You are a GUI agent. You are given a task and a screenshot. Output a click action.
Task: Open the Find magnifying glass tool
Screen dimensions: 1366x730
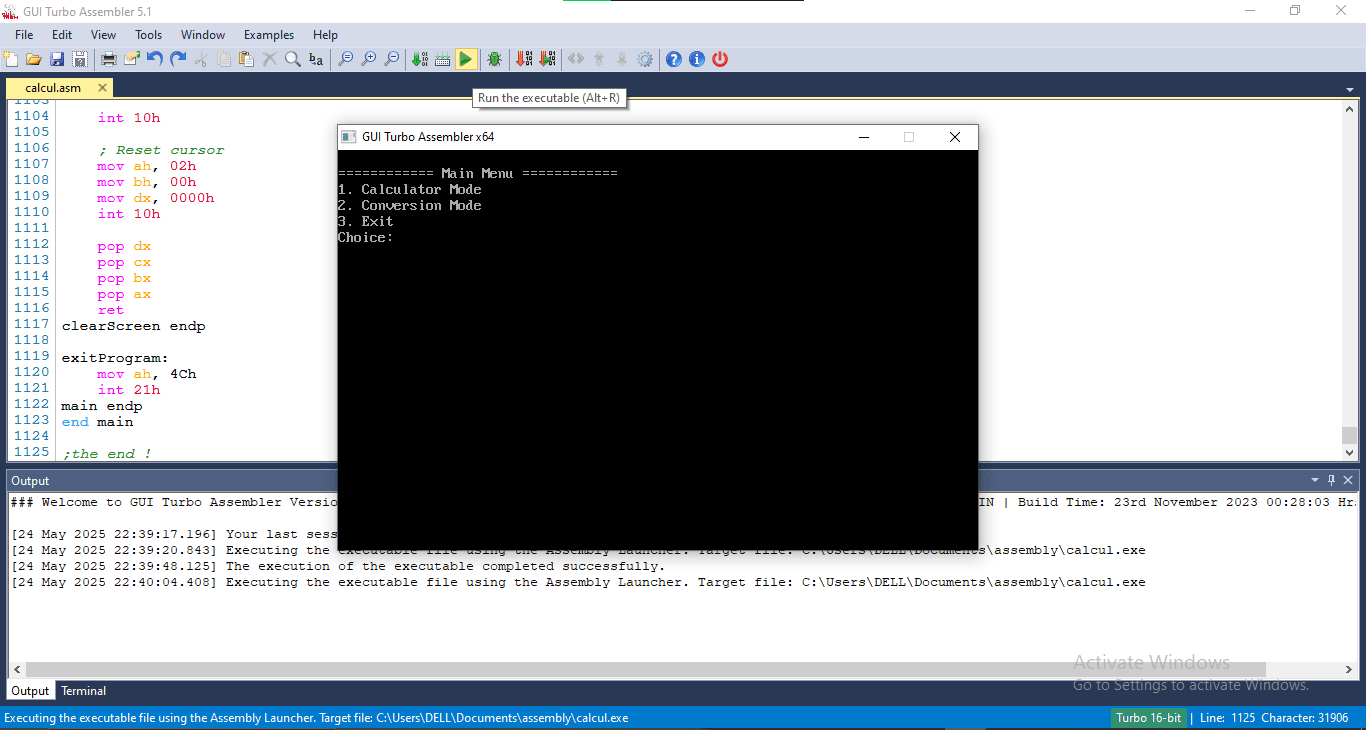pos(293,59)
